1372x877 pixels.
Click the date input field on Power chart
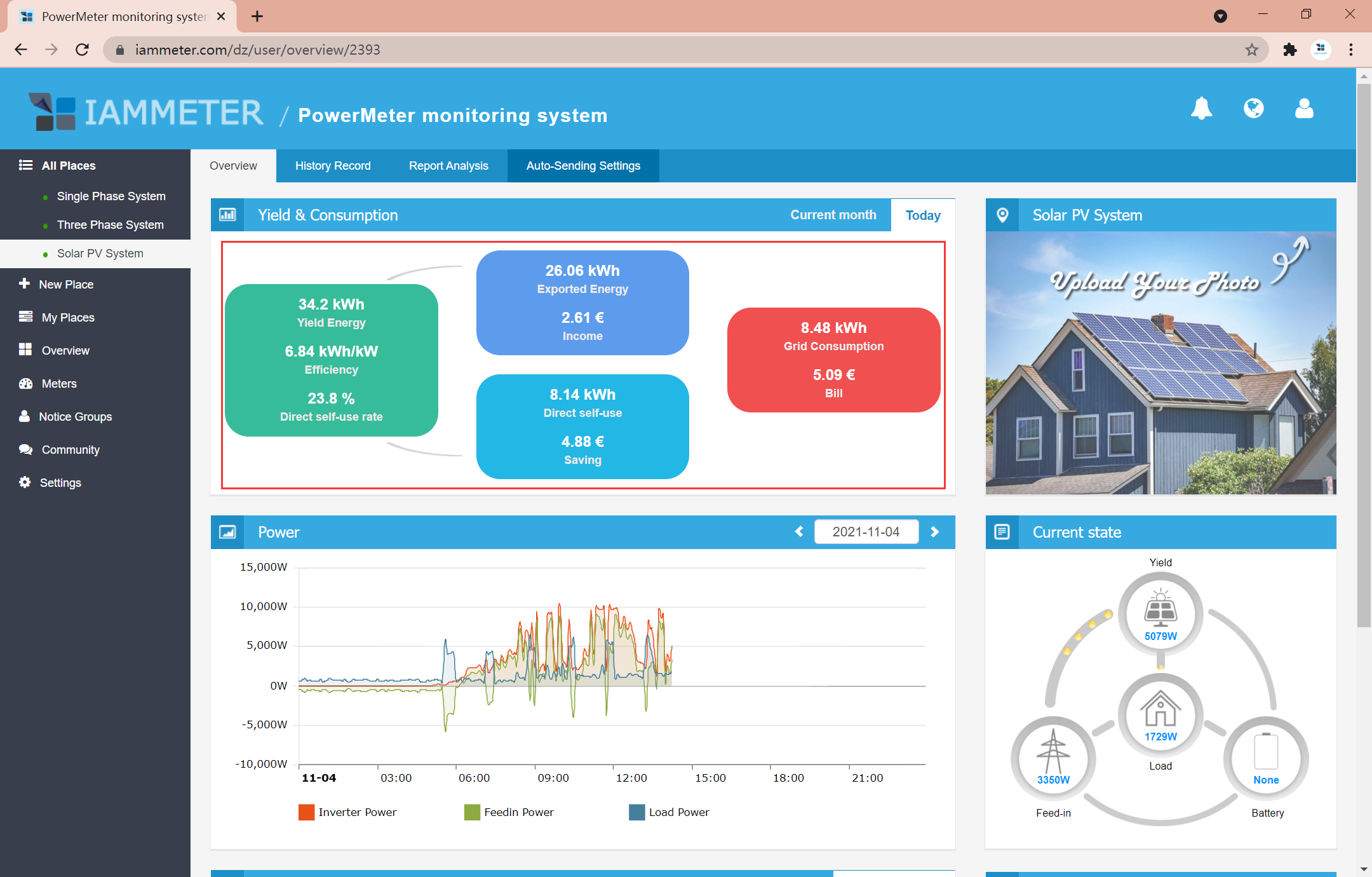click(866, 531)
